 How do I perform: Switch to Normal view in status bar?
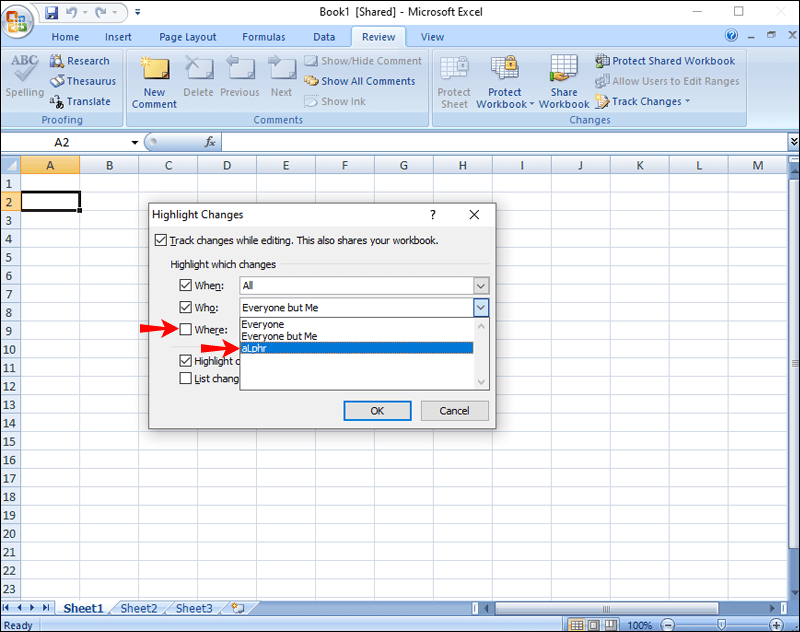(577, 625)
